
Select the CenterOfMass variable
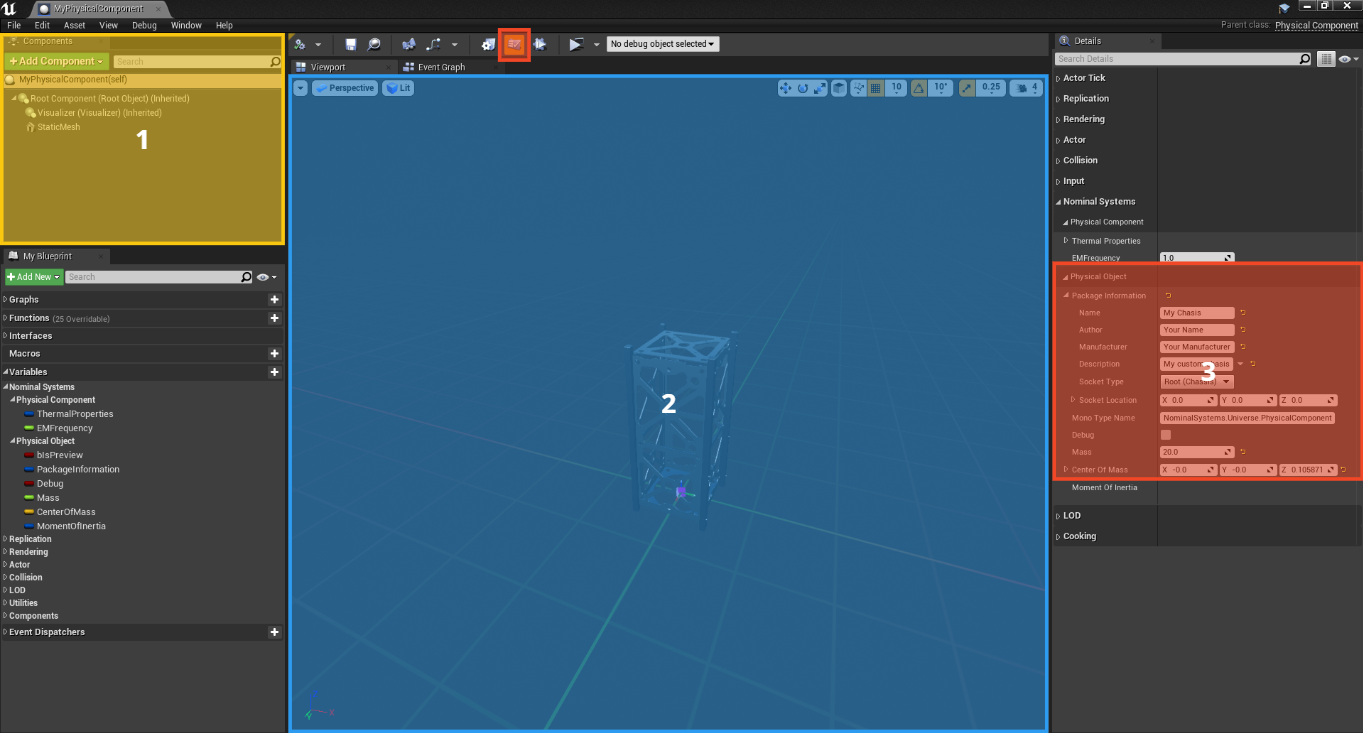pyautogui.click(x=66, y=512)
